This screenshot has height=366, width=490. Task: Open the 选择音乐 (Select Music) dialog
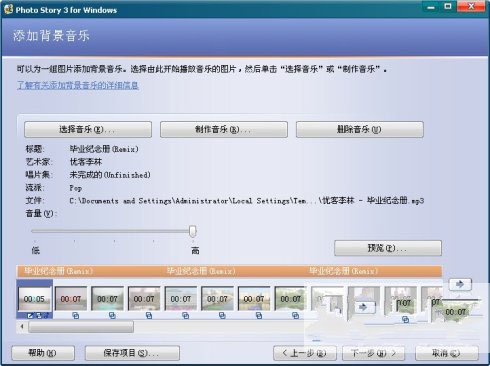88,129
